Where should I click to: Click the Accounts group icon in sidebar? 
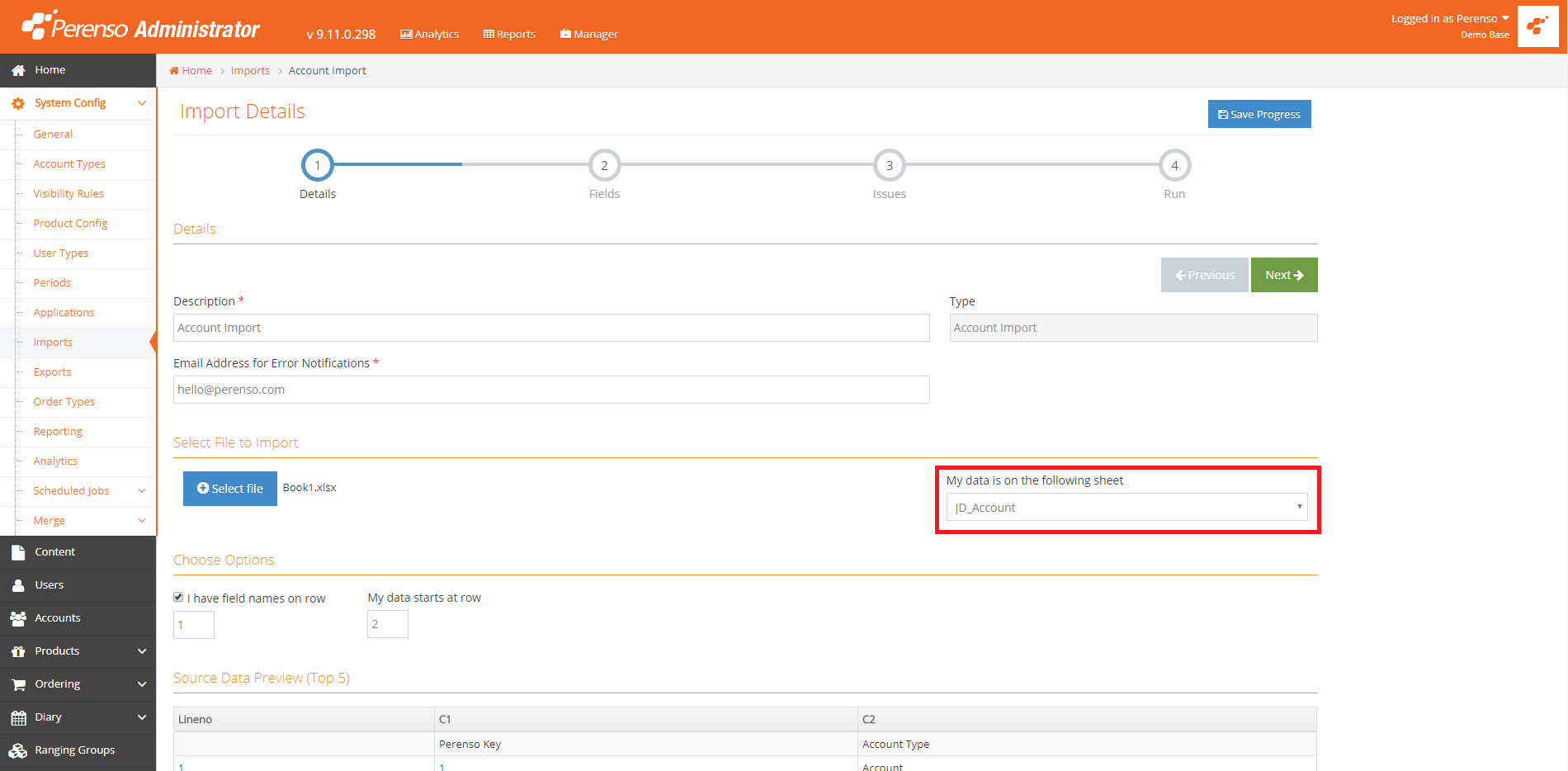18,618
